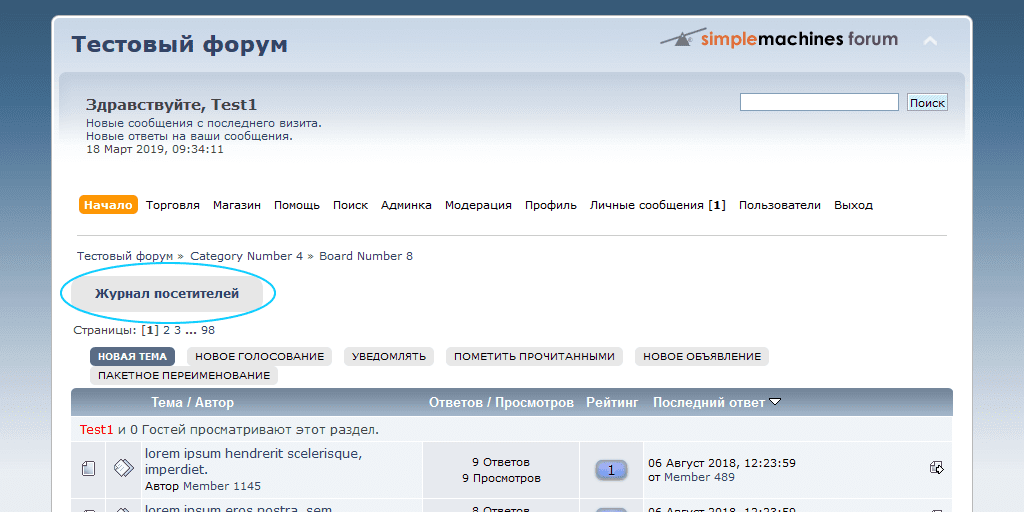The image size is (1024, 512).
Task: Open the Админка menu
Action: pos(406,205)
